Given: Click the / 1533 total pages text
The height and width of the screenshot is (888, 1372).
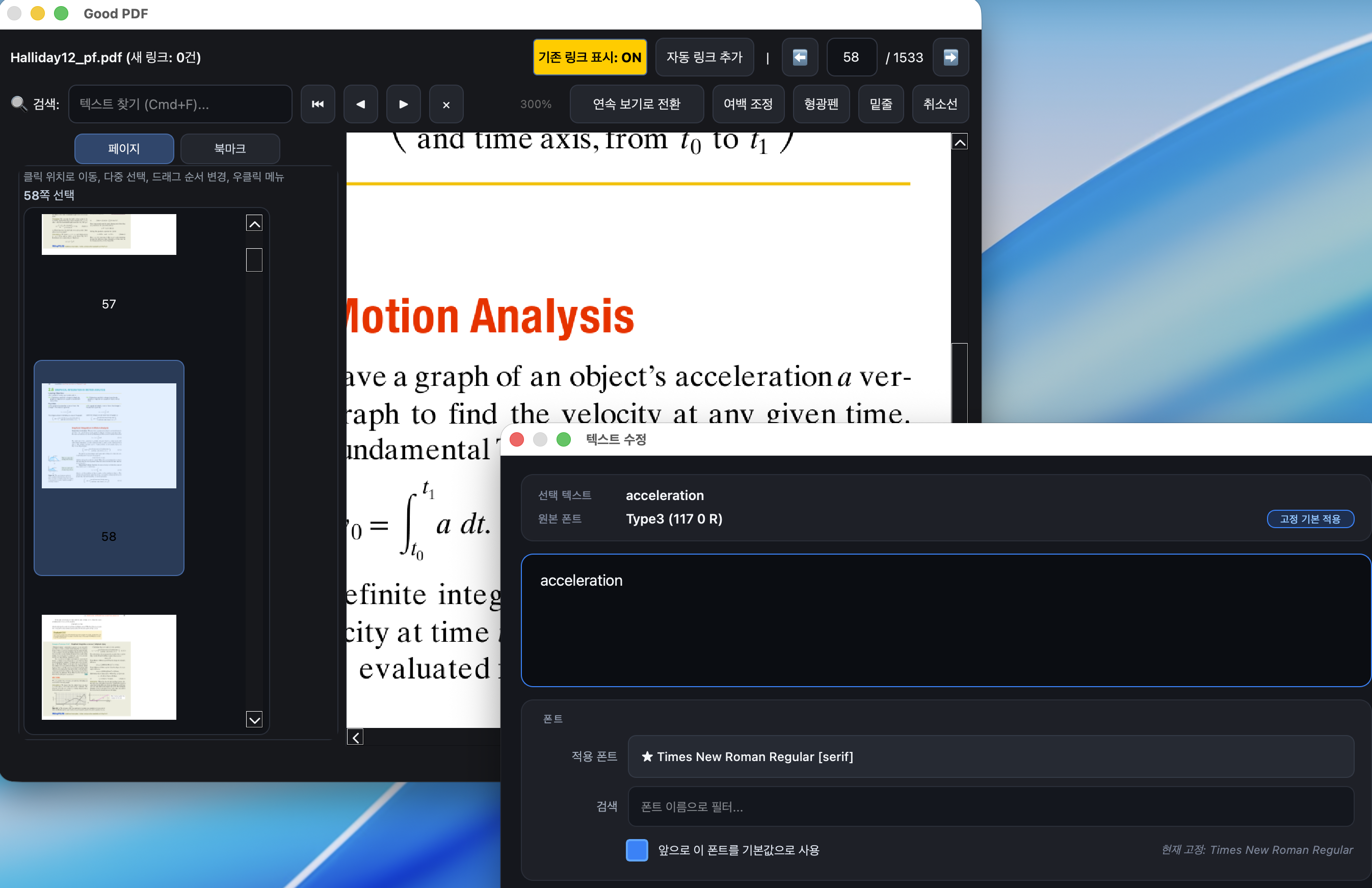Looking at the screenshot, I should [905, 57].
